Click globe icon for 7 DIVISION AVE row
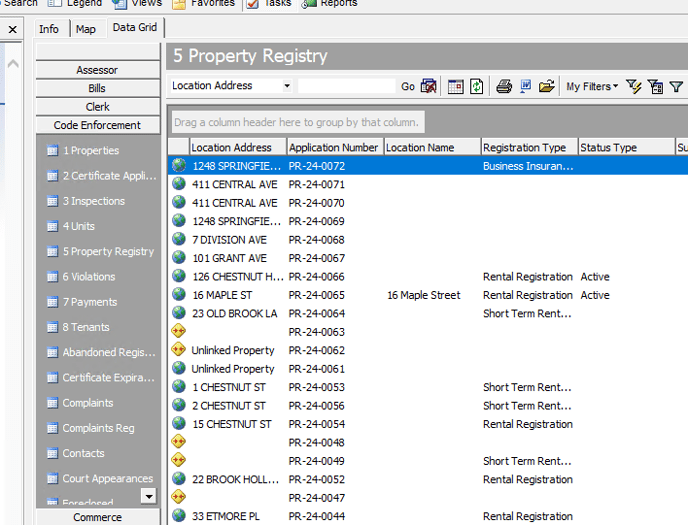688x525 pixels. pyautogui.click(x=179, y=239)
